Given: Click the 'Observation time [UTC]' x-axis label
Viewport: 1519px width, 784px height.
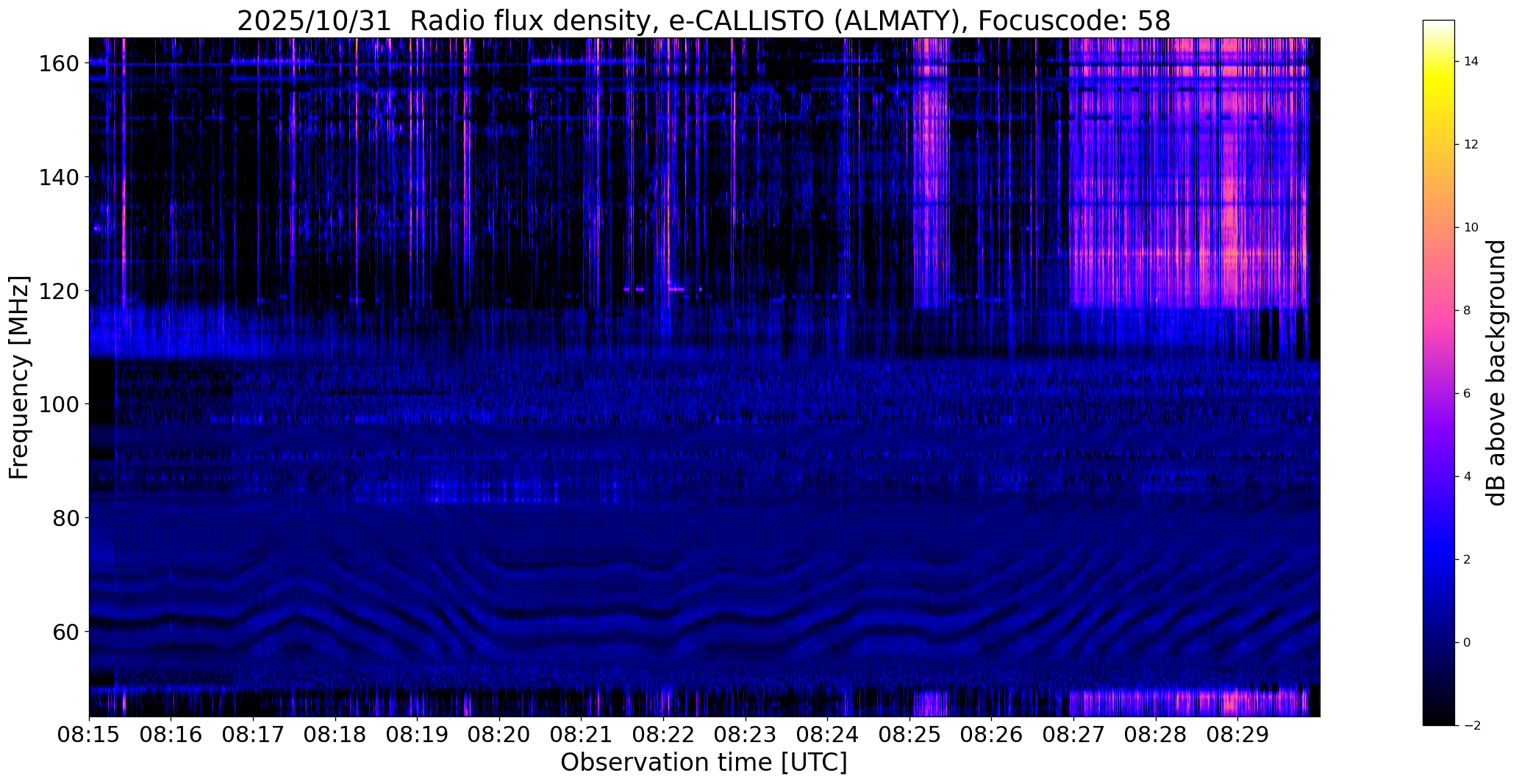Looking at the screenshot, I should pos(704,762).
